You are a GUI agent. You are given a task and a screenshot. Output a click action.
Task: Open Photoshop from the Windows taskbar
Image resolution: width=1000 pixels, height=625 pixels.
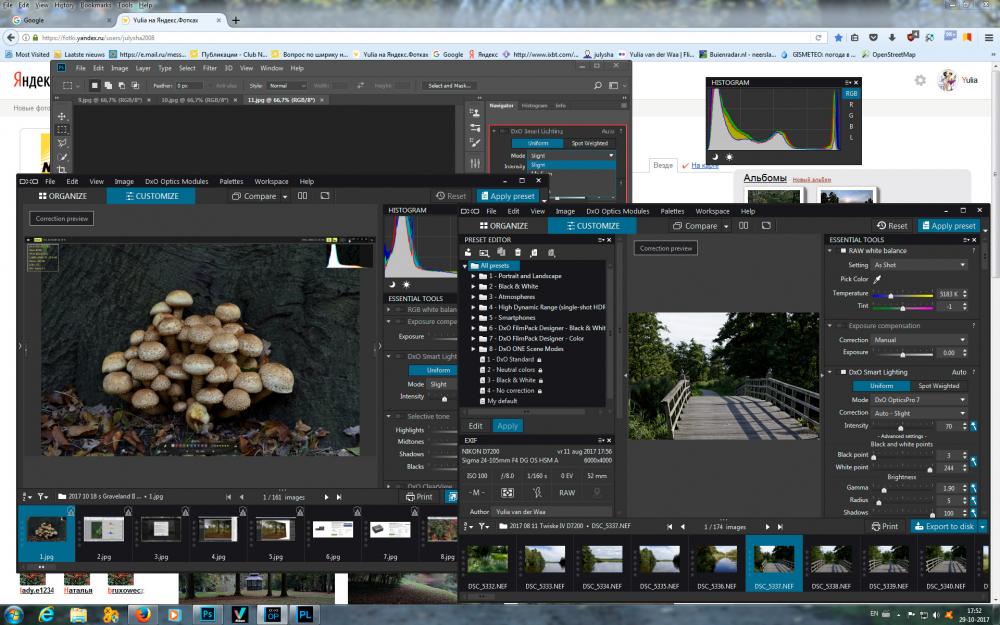207,614
